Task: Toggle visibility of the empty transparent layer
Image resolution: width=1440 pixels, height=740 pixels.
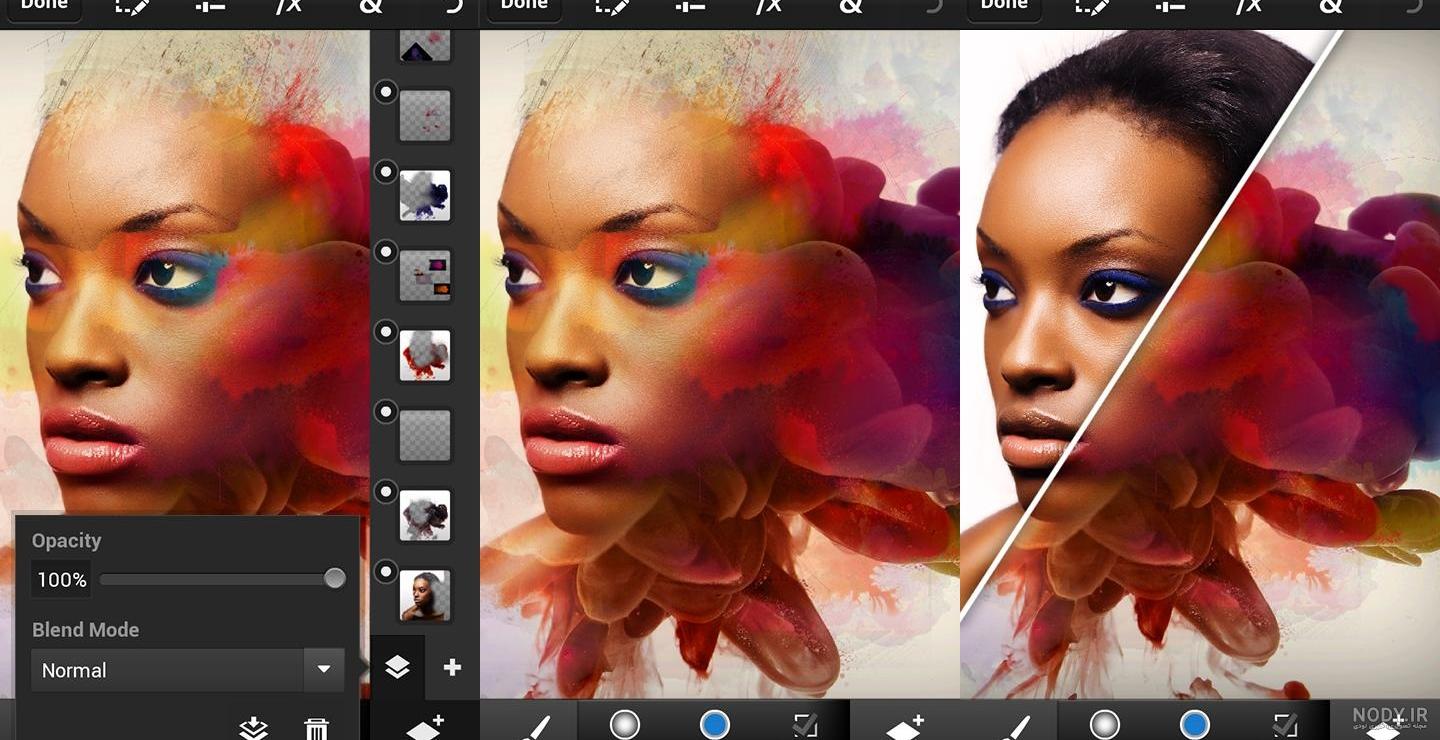Action: (x=385, y=412)
